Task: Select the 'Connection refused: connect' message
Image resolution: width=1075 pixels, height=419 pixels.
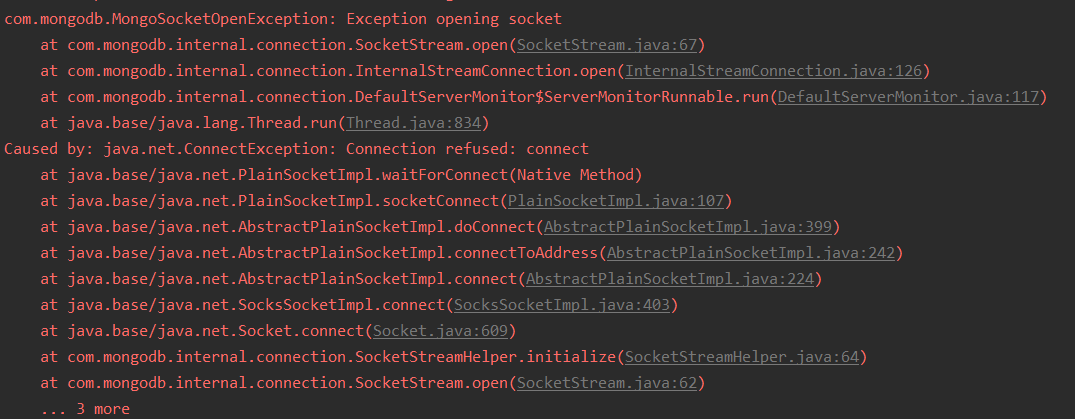Action: pos(468,149)
